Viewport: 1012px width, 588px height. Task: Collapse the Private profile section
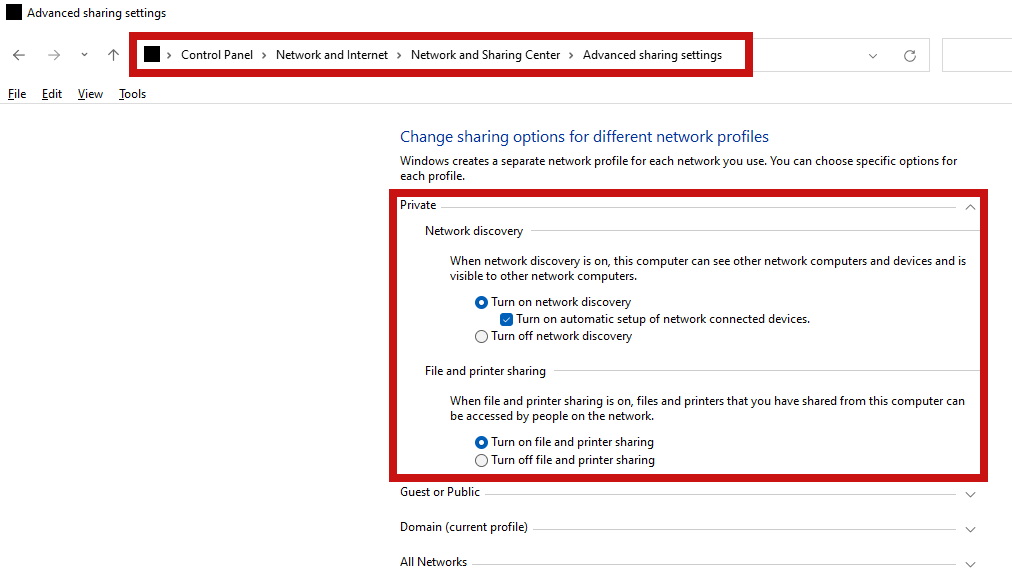point(970,207)
